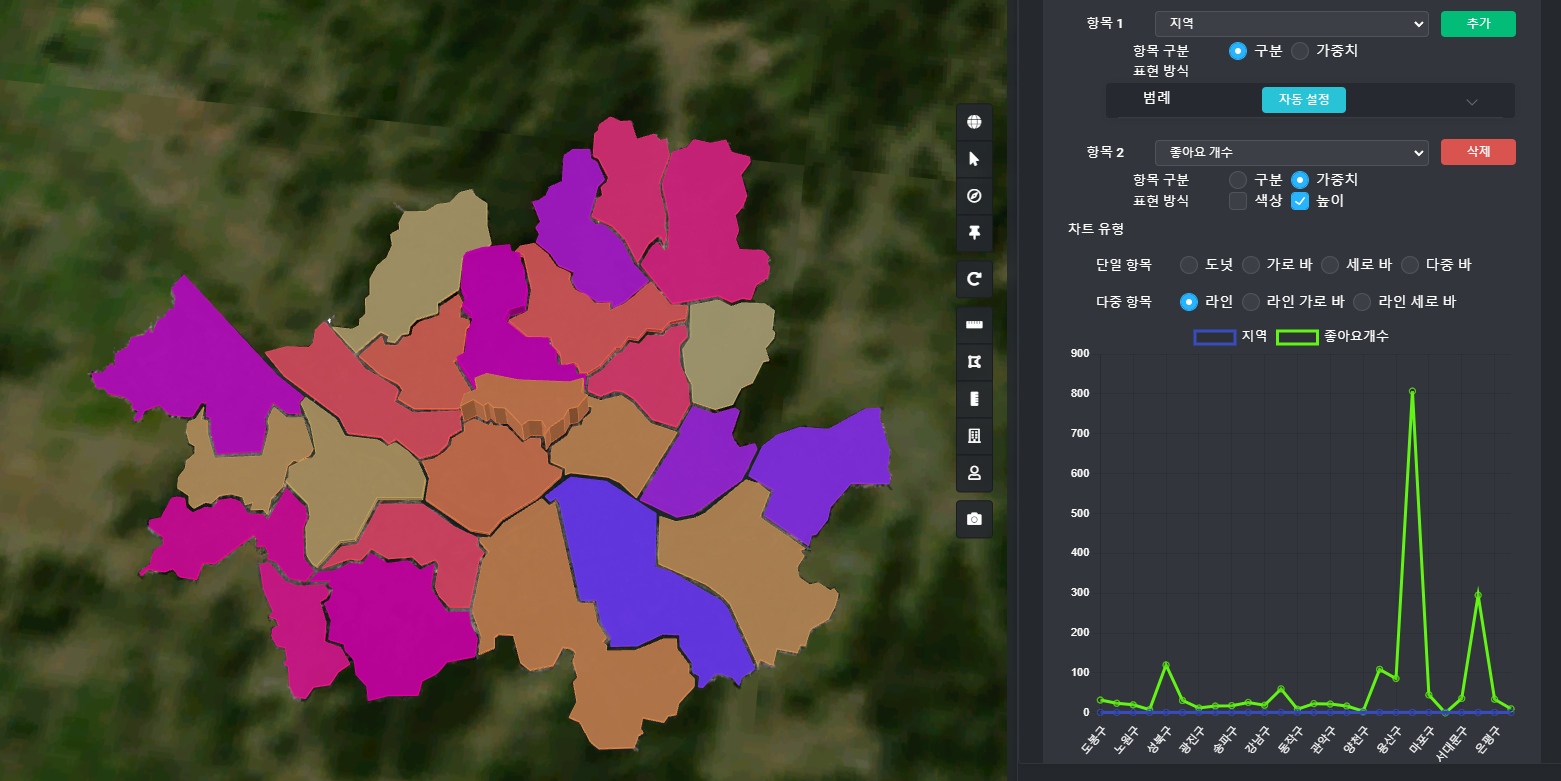The height and width of the screenshot is (781, 1561).
Task: Take a screenshot with camera icon
Action: click(974, 519)
